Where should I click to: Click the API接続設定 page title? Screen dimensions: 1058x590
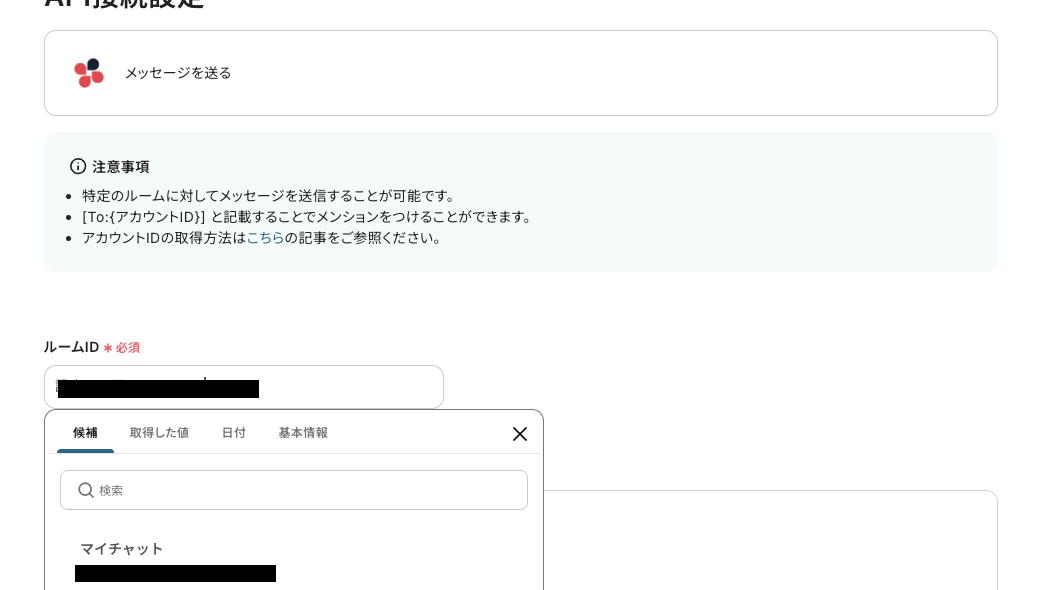[x=124, y=3]
